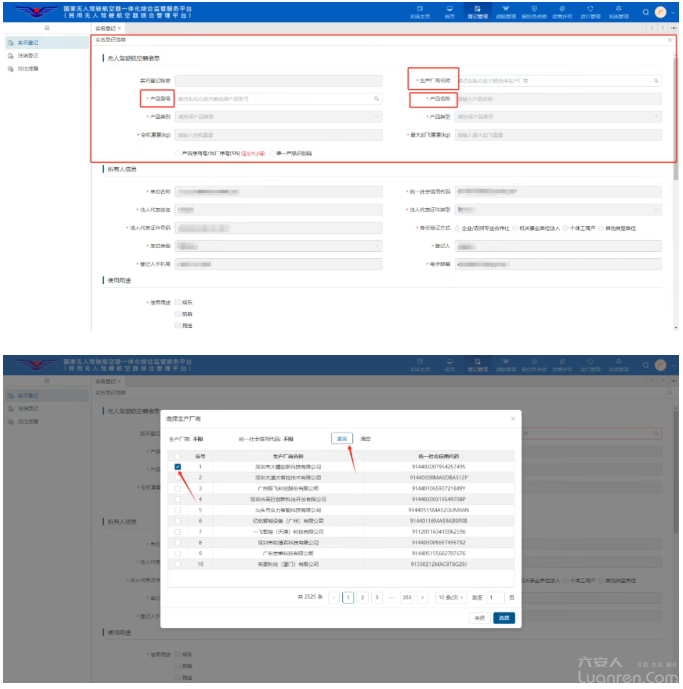This screenshot has width=683, height=689.
Task: Click search icon in 生产厂商名称 field
Action: click(x=656, y=80)
